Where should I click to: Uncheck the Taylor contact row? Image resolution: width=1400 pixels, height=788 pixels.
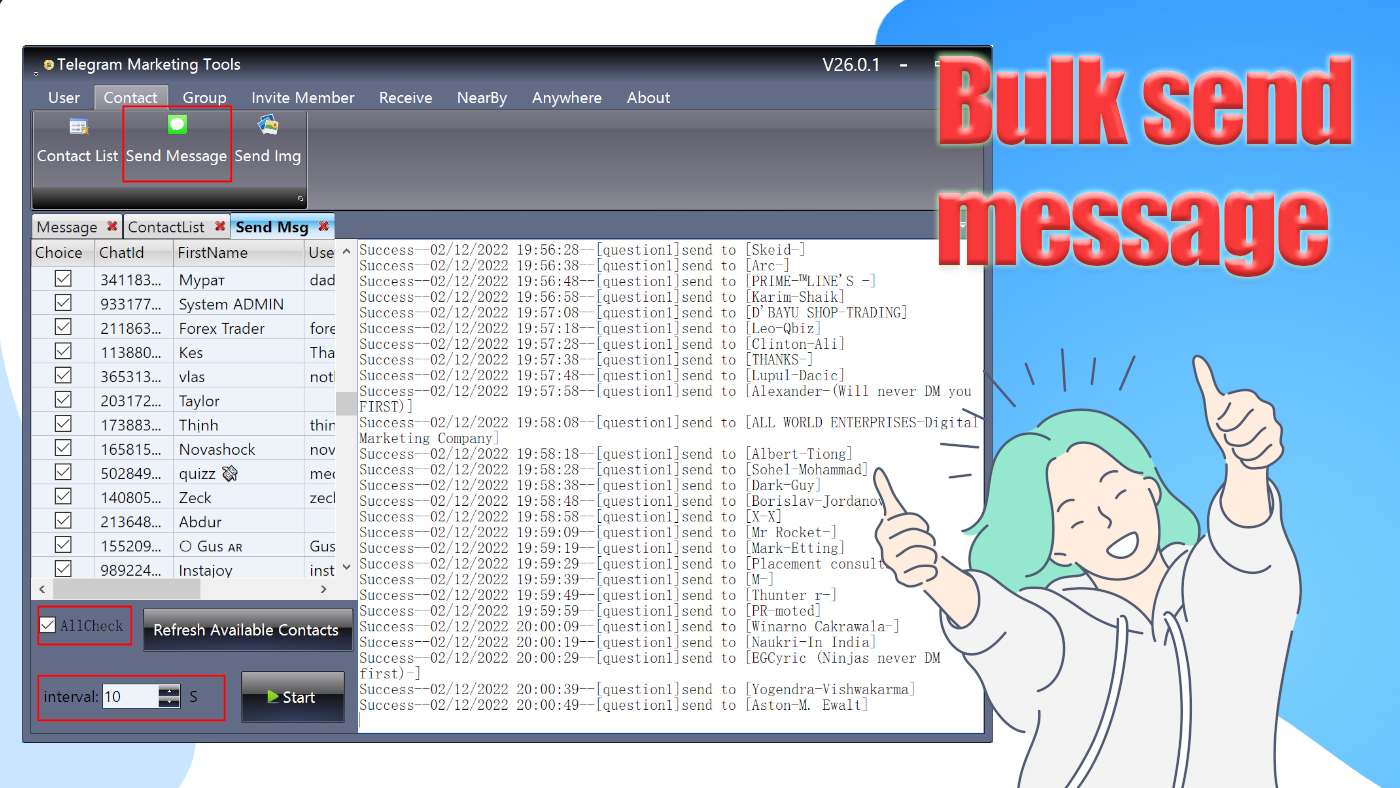63,399
